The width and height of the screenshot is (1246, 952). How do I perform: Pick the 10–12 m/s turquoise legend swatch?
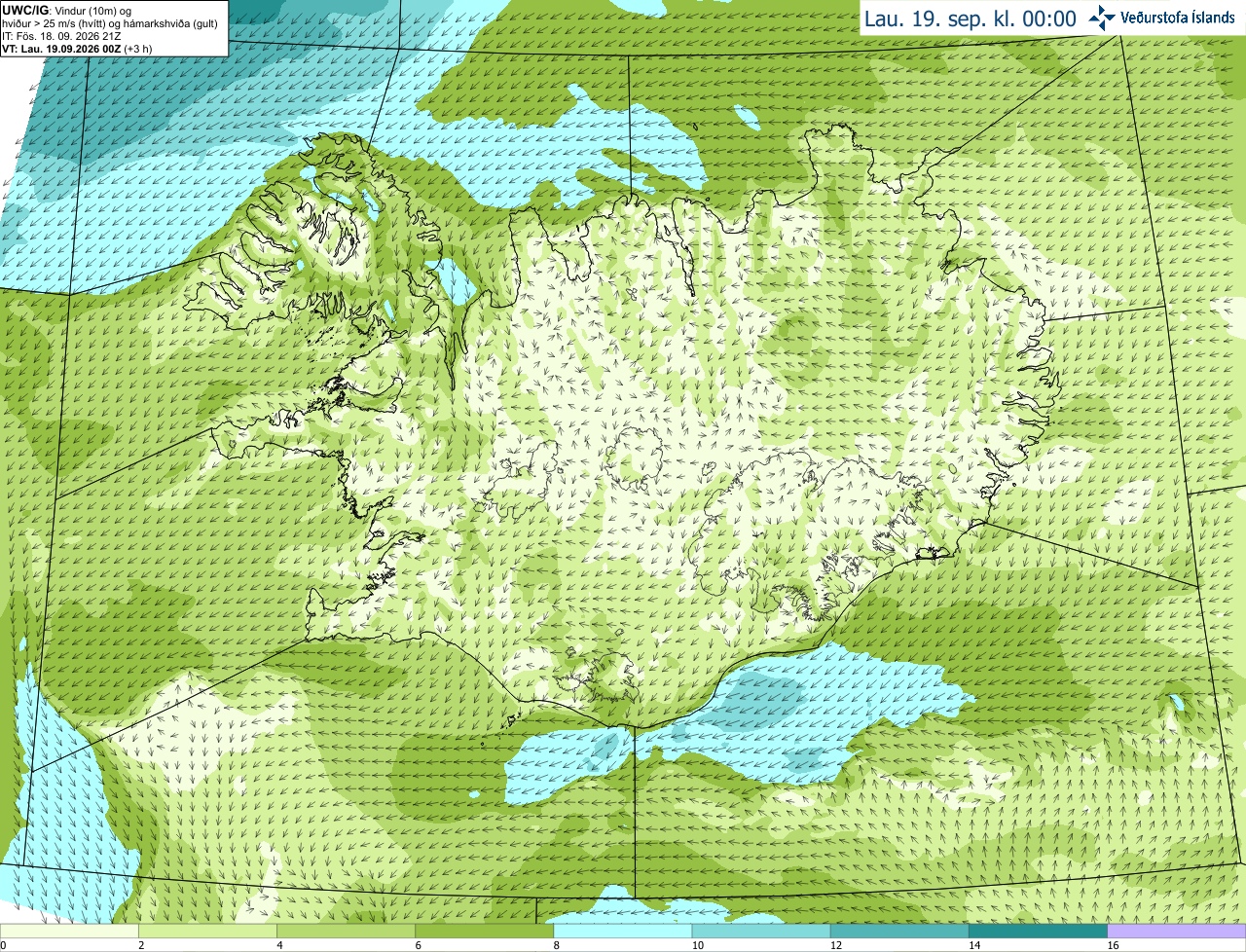click(761, 932)
